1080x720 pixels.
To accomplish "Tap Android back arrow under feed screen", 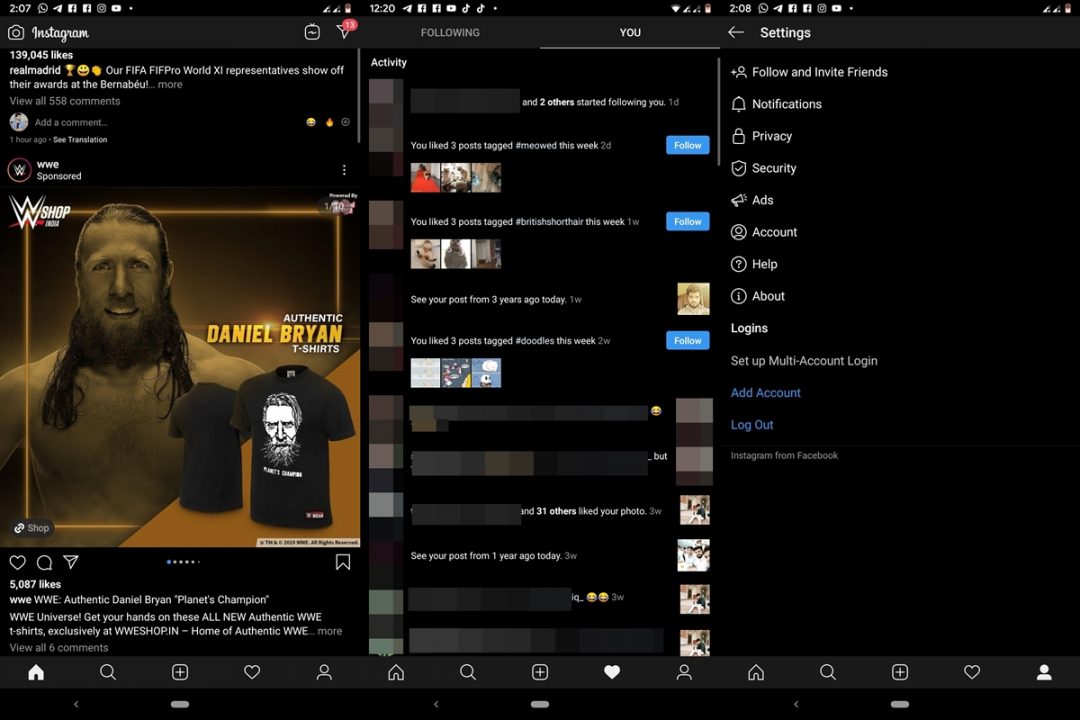I will [x=76, y=704].
